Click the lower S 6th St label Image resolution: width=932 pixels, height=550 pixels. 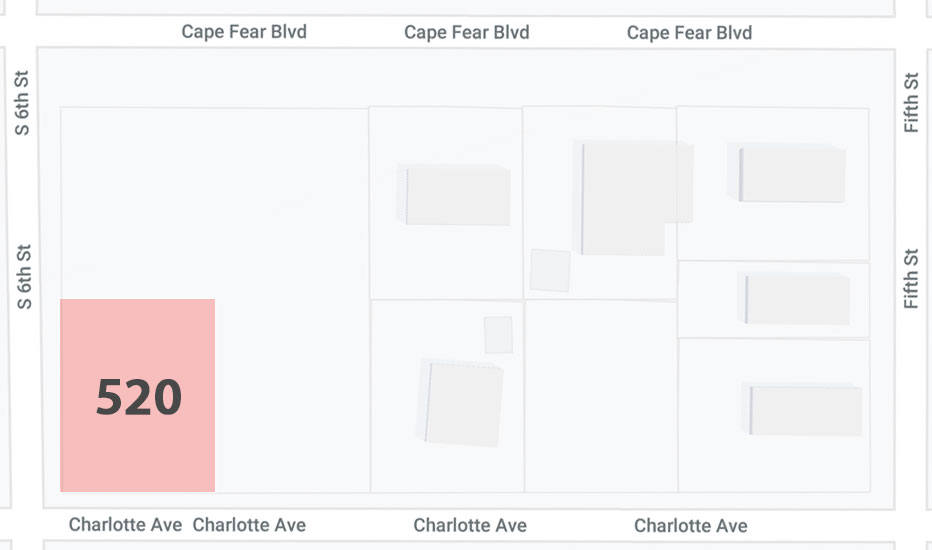pyautogui.click(x=24, y=276)
